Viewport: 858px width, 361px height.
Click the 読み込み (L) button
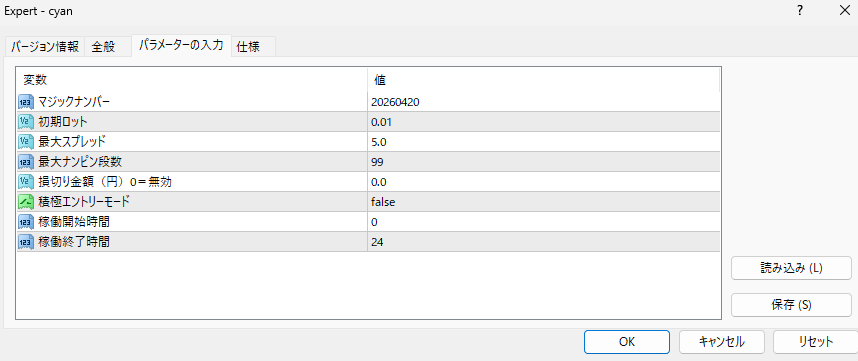click(x=791, y=268)
